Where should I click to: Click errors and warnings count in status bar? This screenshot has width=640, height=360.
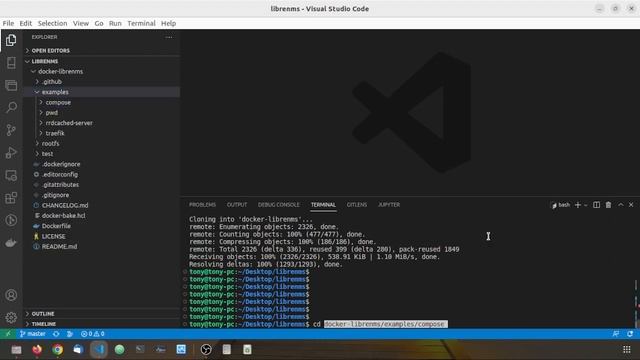(92, 334)
